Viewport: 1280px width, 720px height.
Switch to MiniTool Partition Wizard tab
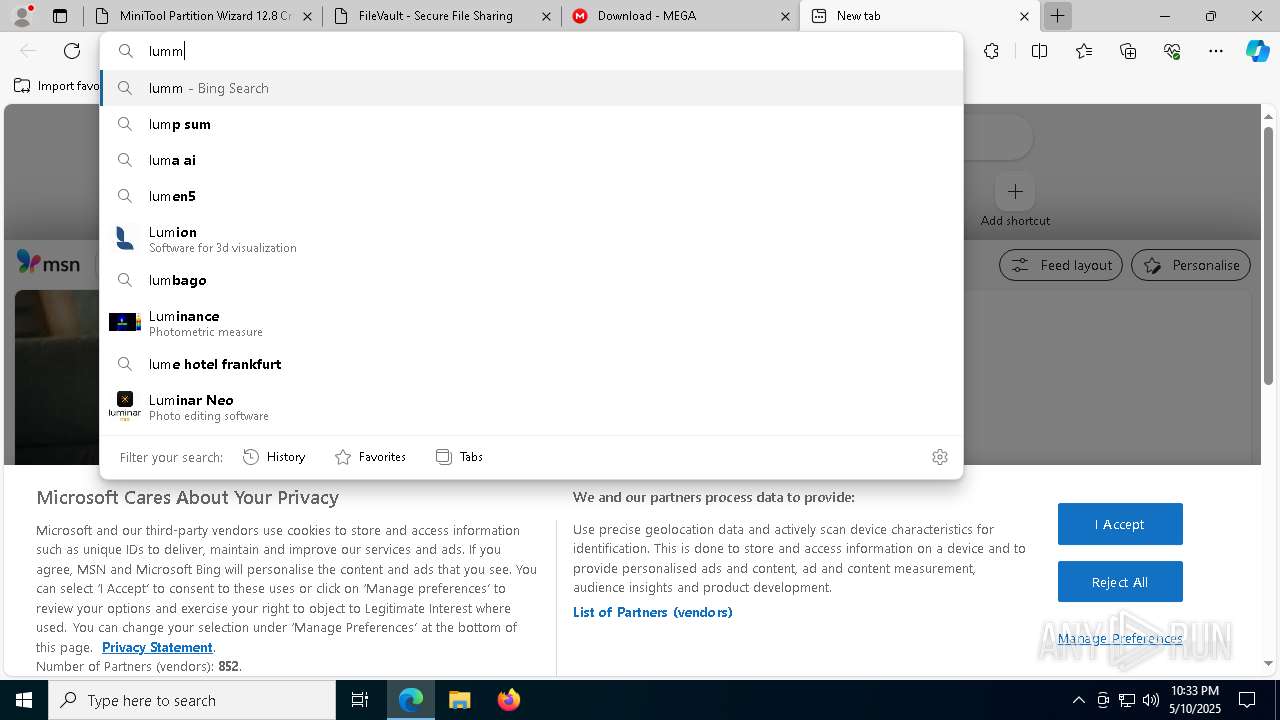(204, 16)
